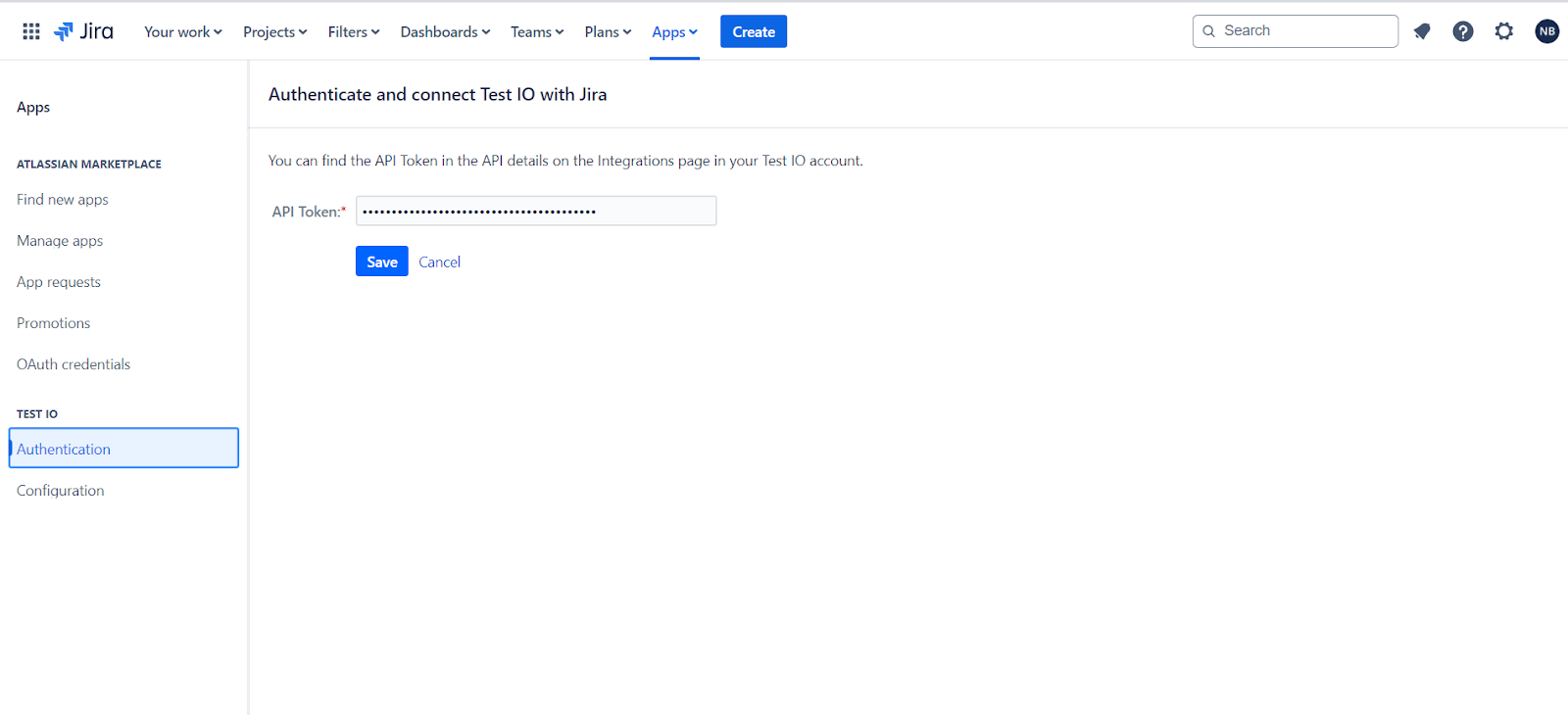Image resolution: width=1568 pixels, height=715 pixels.
Task: Expand the Plans dropdown
Action: (x=608, y=31)
